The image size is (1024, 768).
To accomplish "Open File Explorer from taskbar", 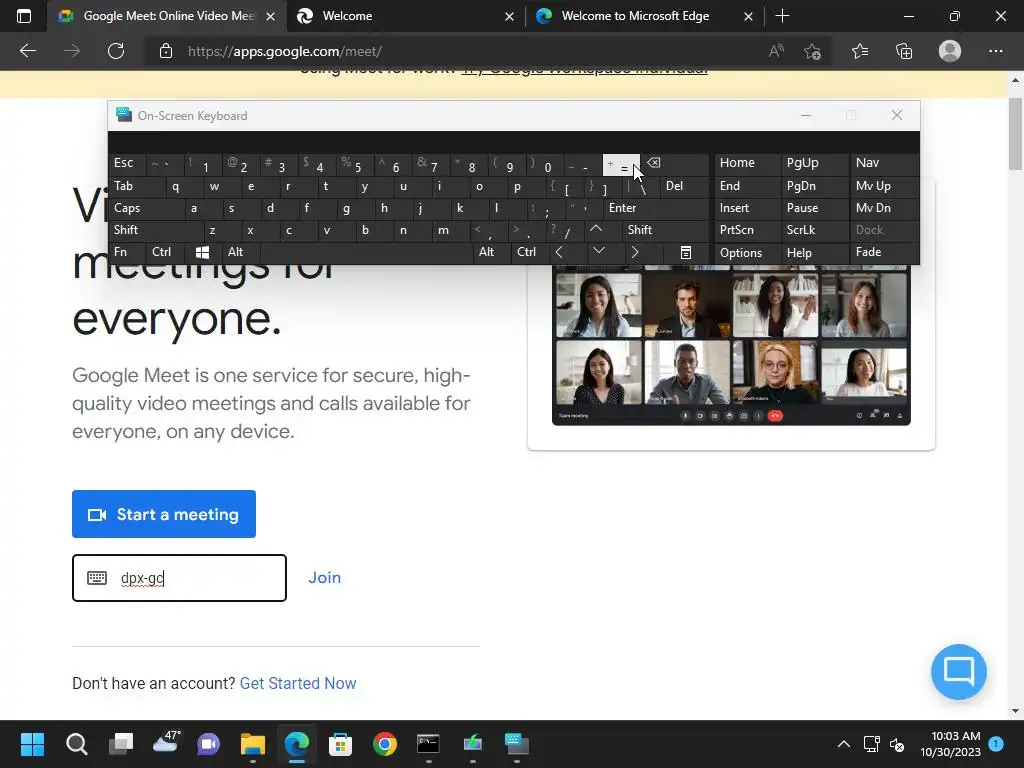I will tap(253, 744).
